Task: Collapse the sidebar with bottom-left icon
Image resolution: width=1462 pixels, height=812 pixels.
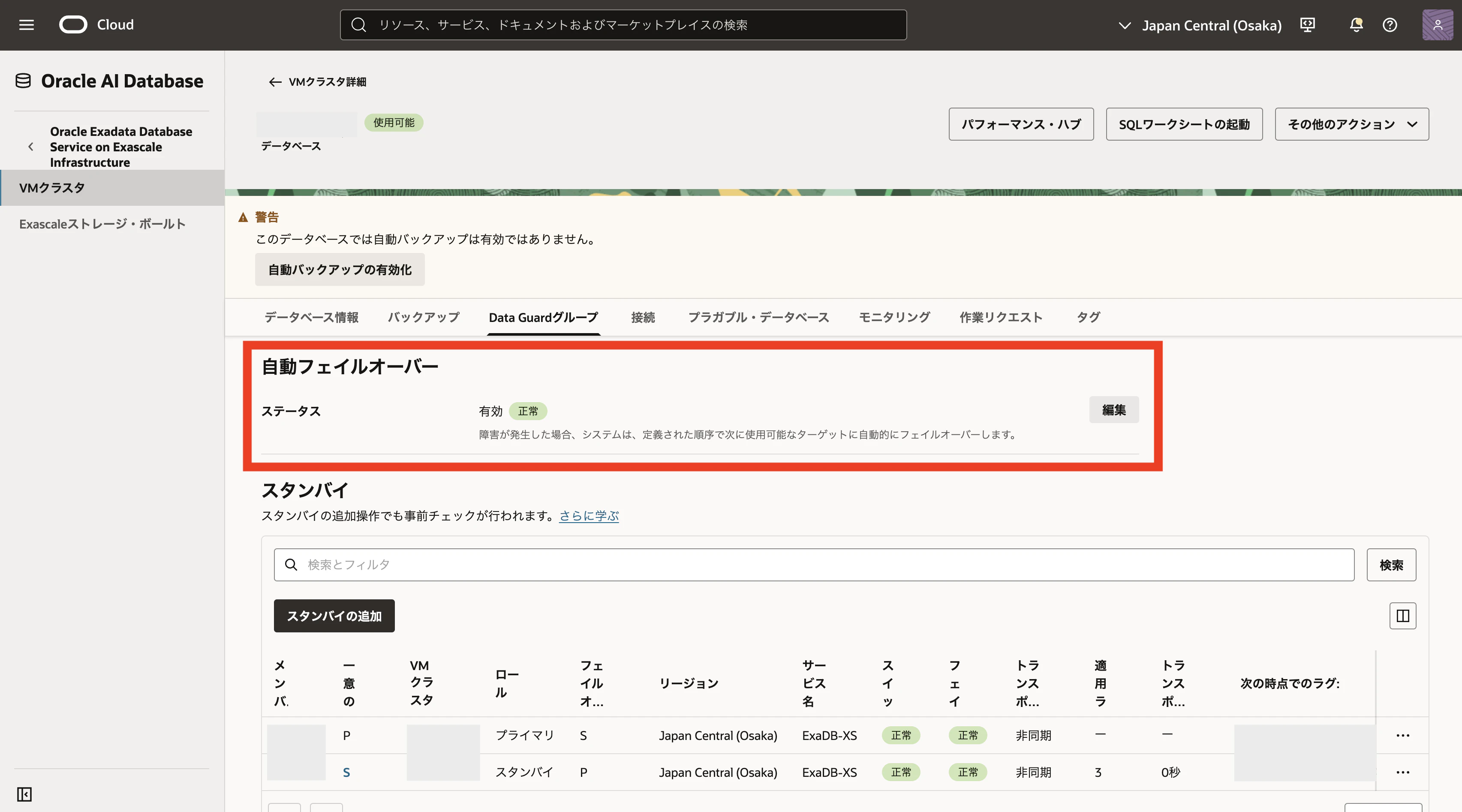Action: (x=24, y=794)
